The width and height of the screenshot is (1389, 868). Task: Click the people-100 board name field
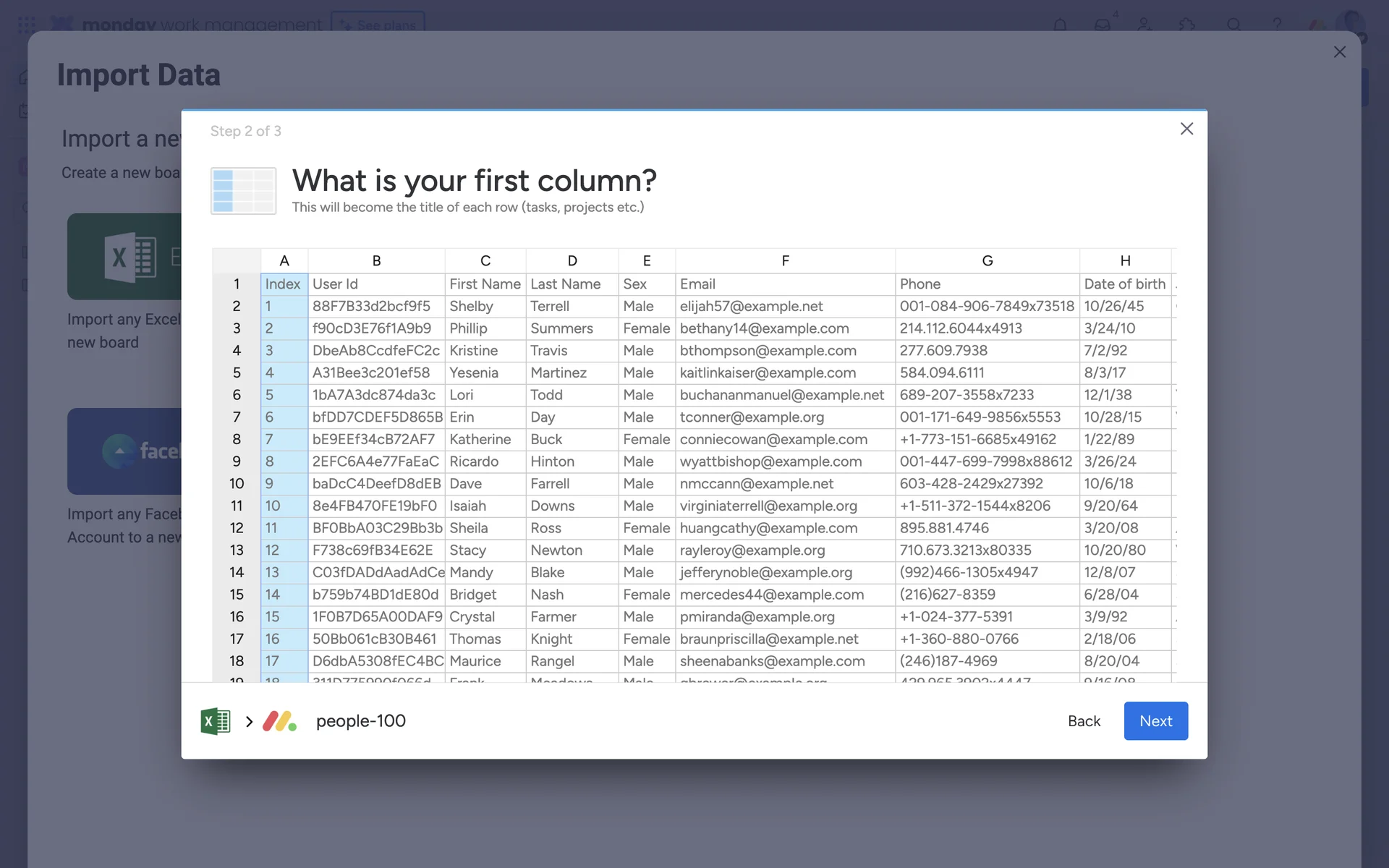coord(361,721)
